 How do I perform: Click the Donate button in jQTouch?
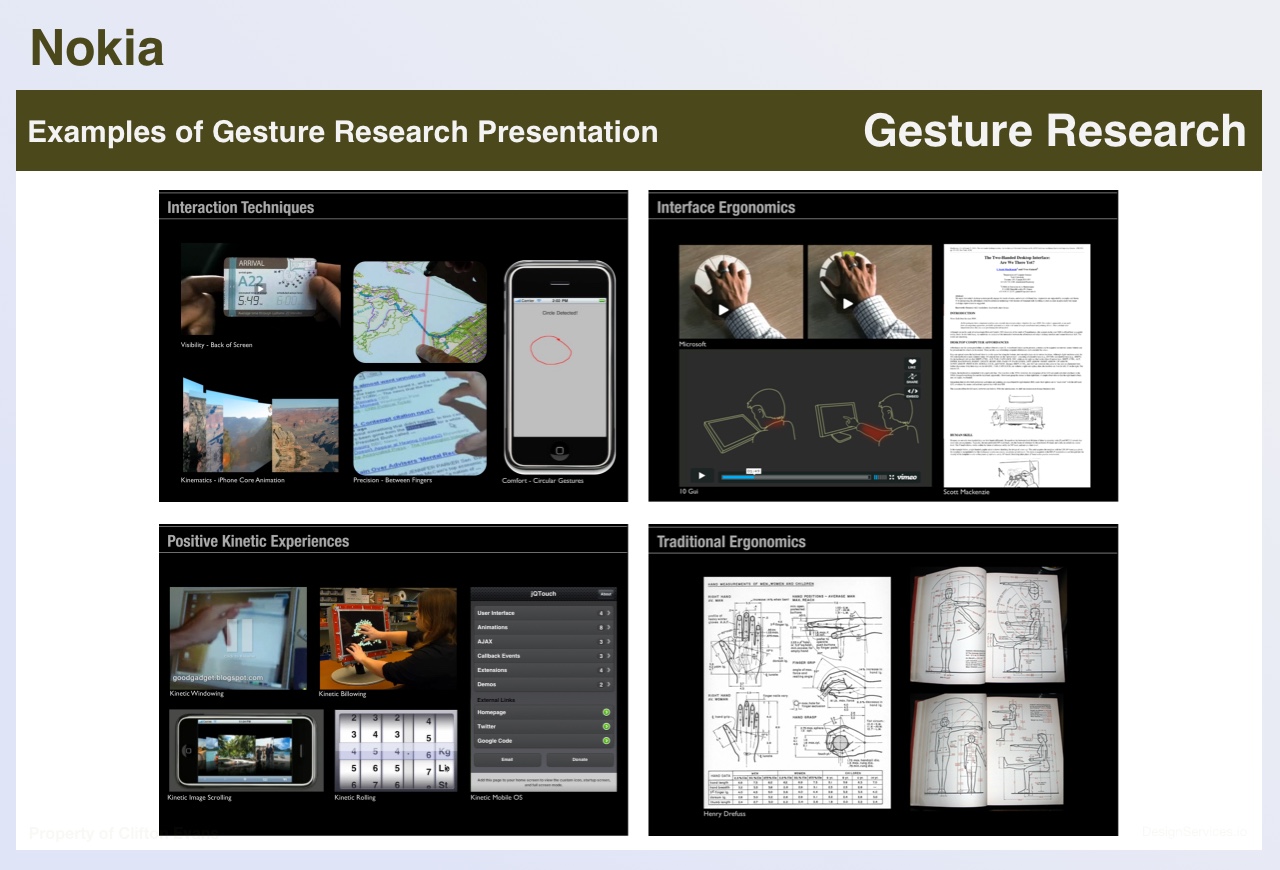coord(580,760)
